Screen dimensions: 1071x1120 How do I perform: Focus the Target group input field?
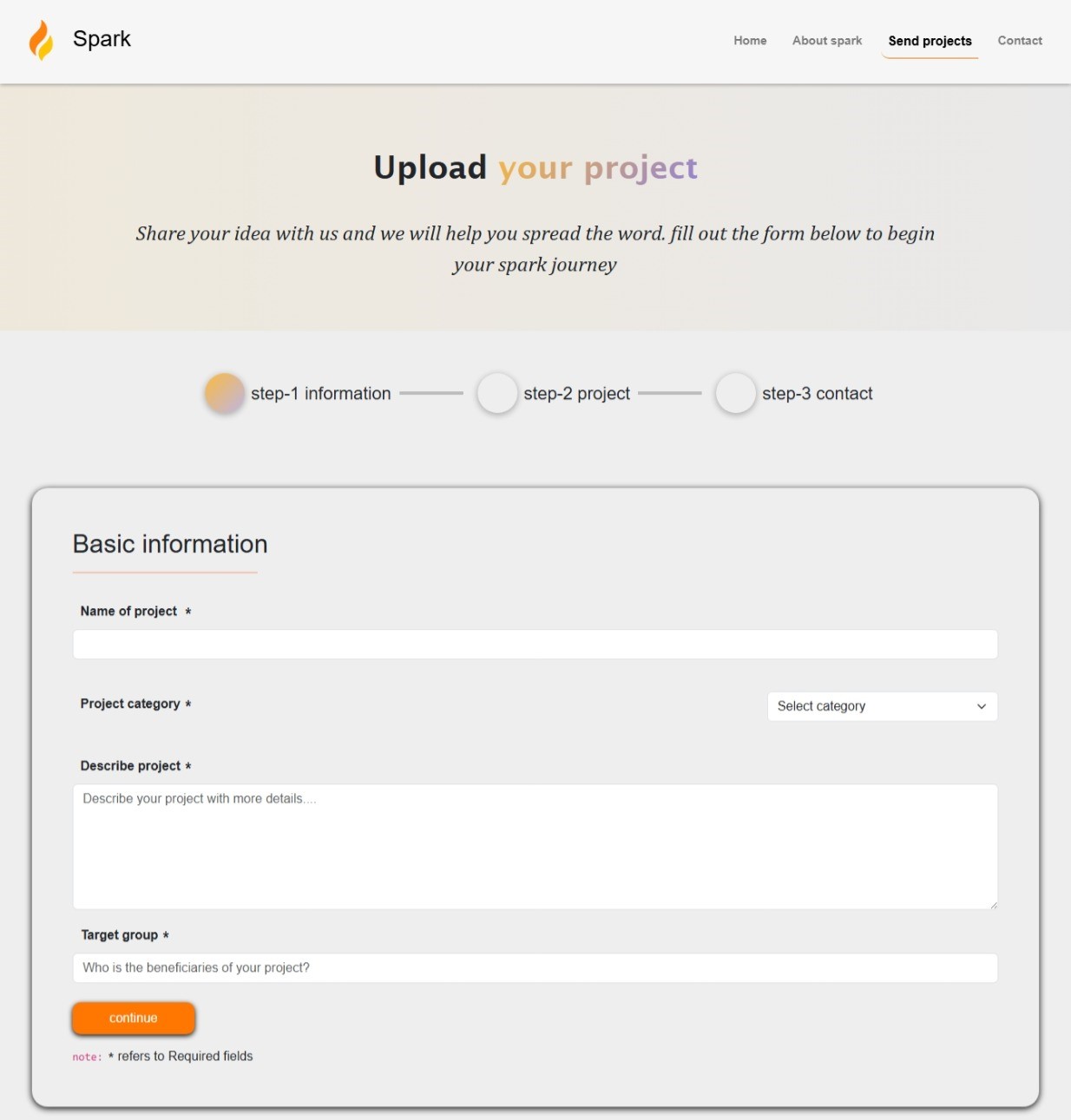tap(535, 968)
